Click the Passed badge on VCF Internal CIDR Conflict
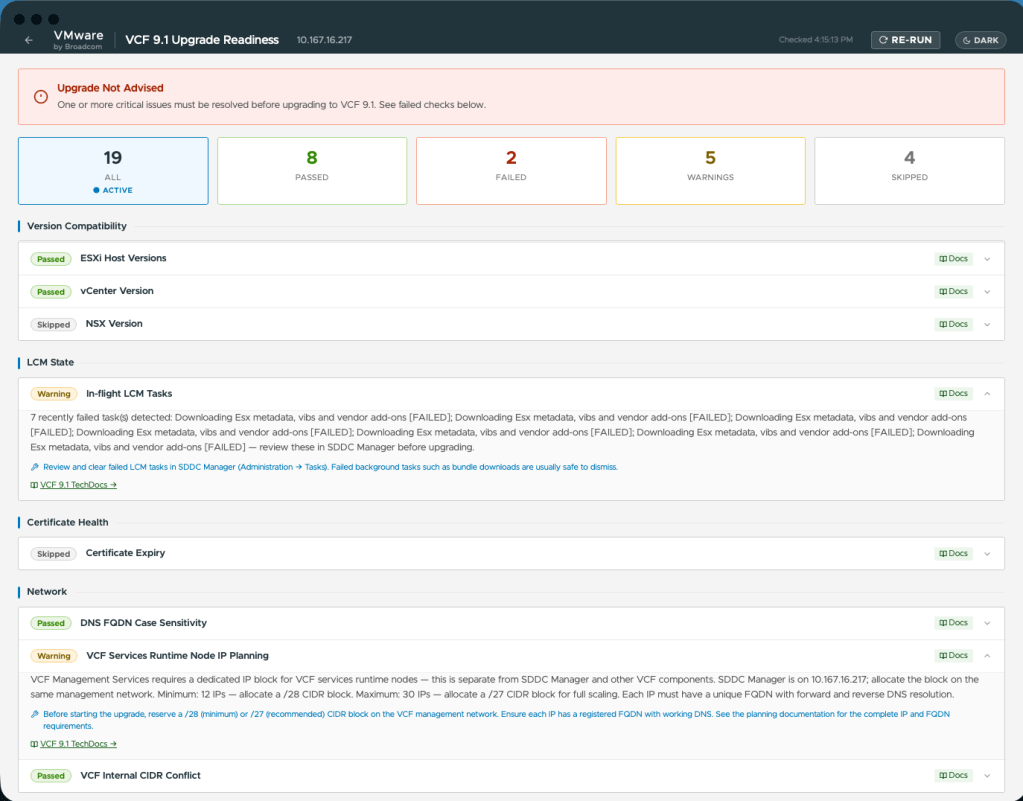Viewport: 1023px width, 801px height. [x=51, y=776]
